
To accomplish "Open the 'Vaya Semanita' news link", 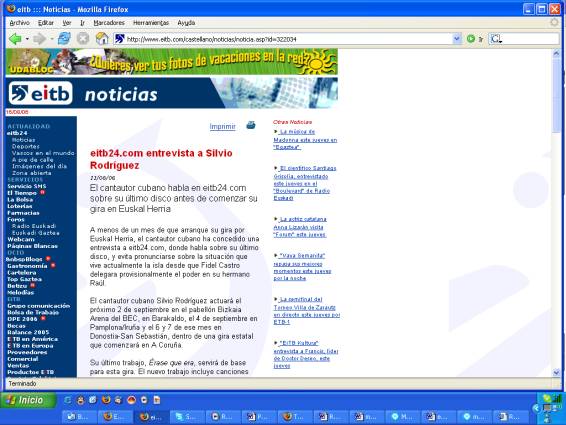I will click(302, 267).
